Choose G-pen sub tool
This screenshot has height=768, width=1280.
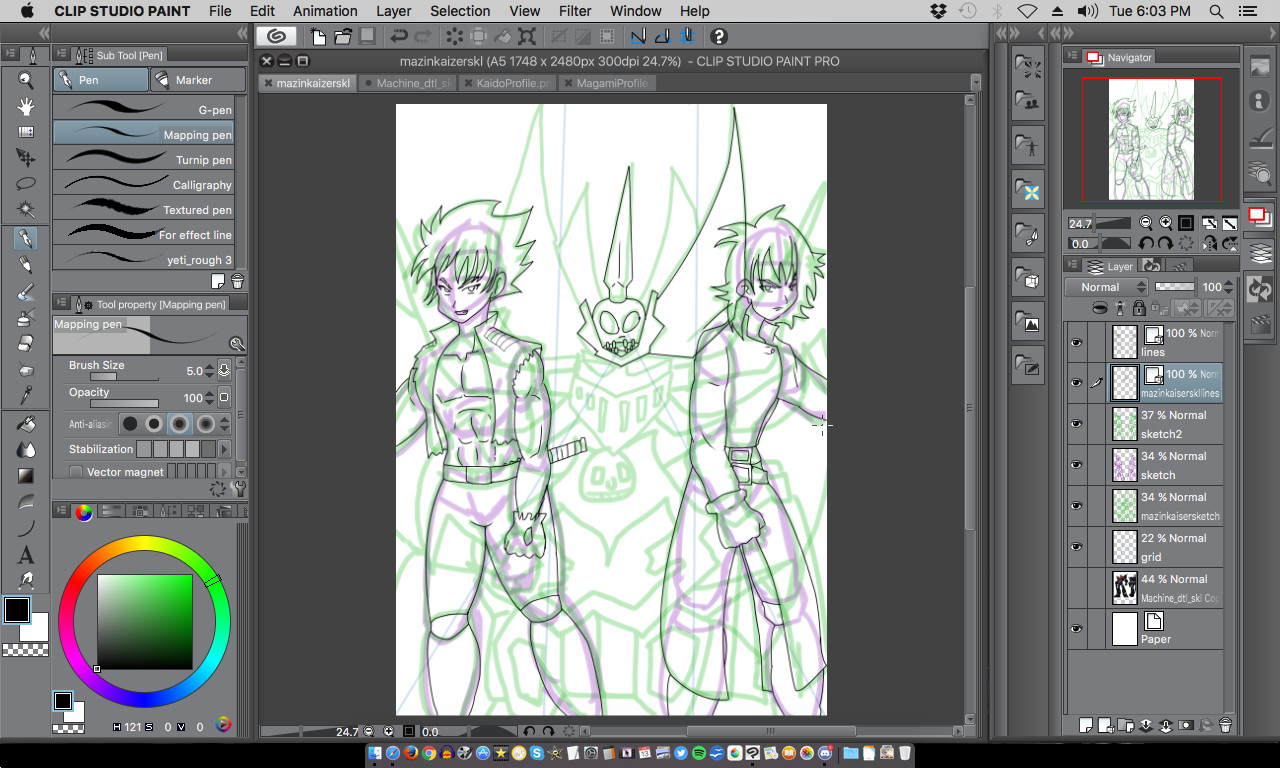pos(143,109)
